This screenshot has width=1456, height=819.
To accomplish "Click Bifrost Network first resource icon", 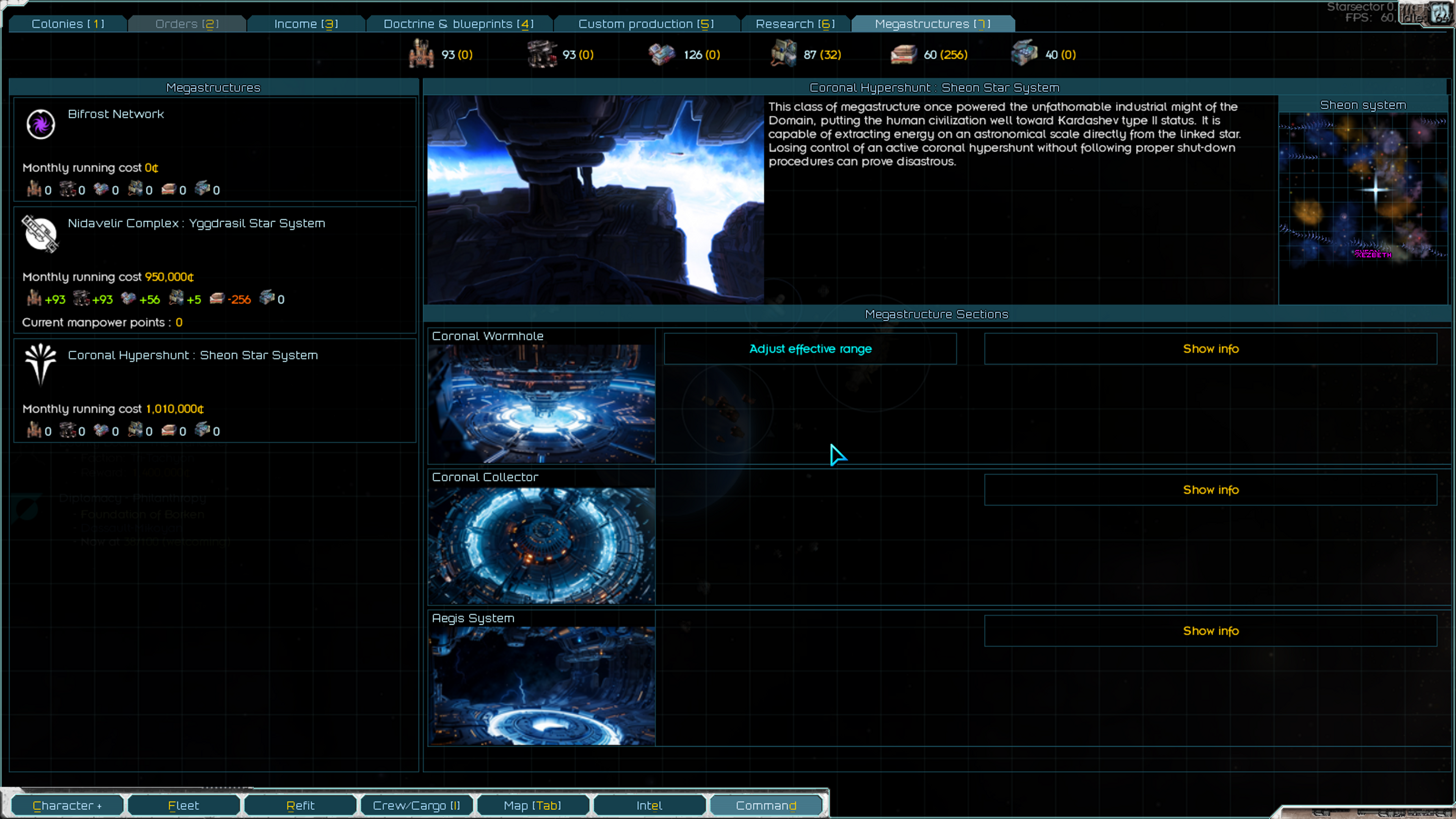I will click(34, 189).
